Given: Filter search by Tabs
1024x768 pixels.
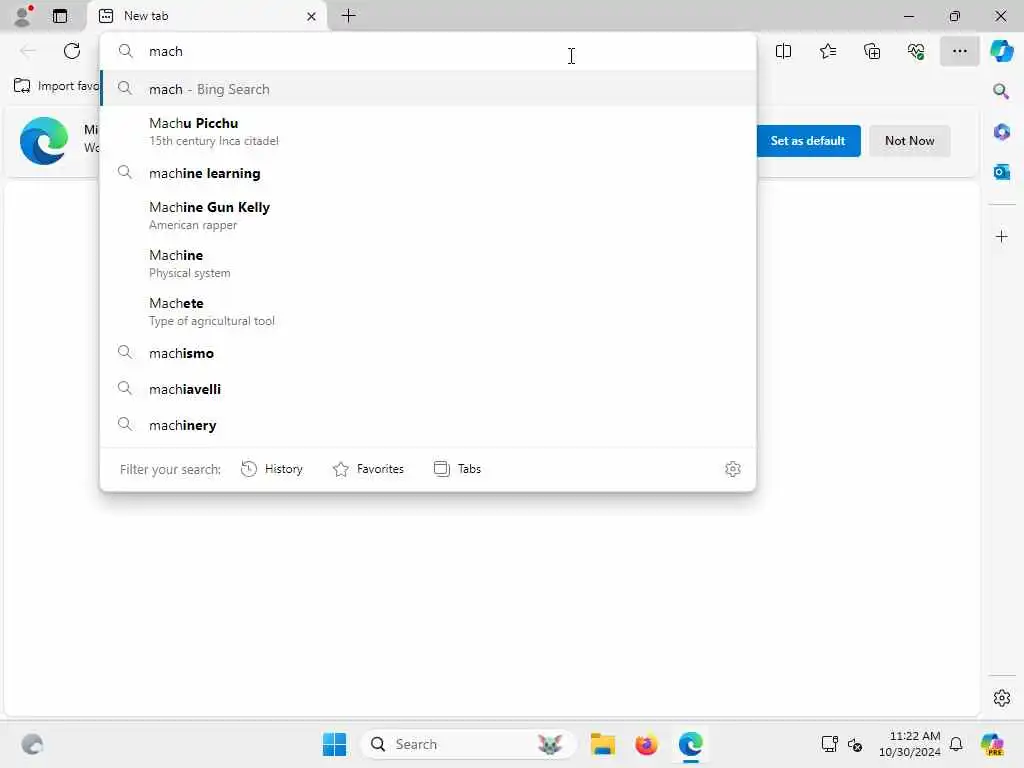Looking at the screenshot, I should [x=457, y=469].
